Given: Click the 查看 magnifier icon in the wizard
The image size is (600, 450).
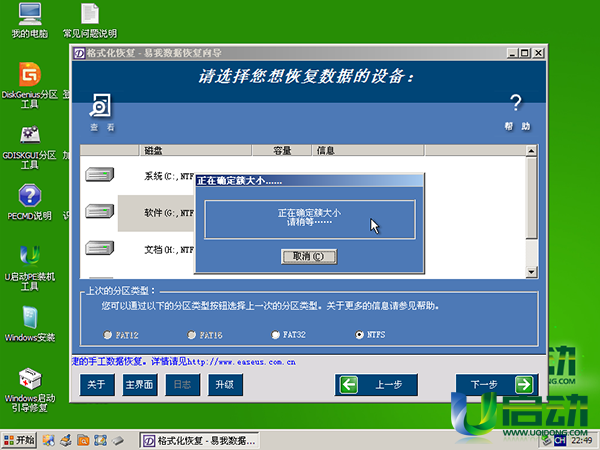Looking at the screenshot, I should pyautogui.click(x=101, y=105).
